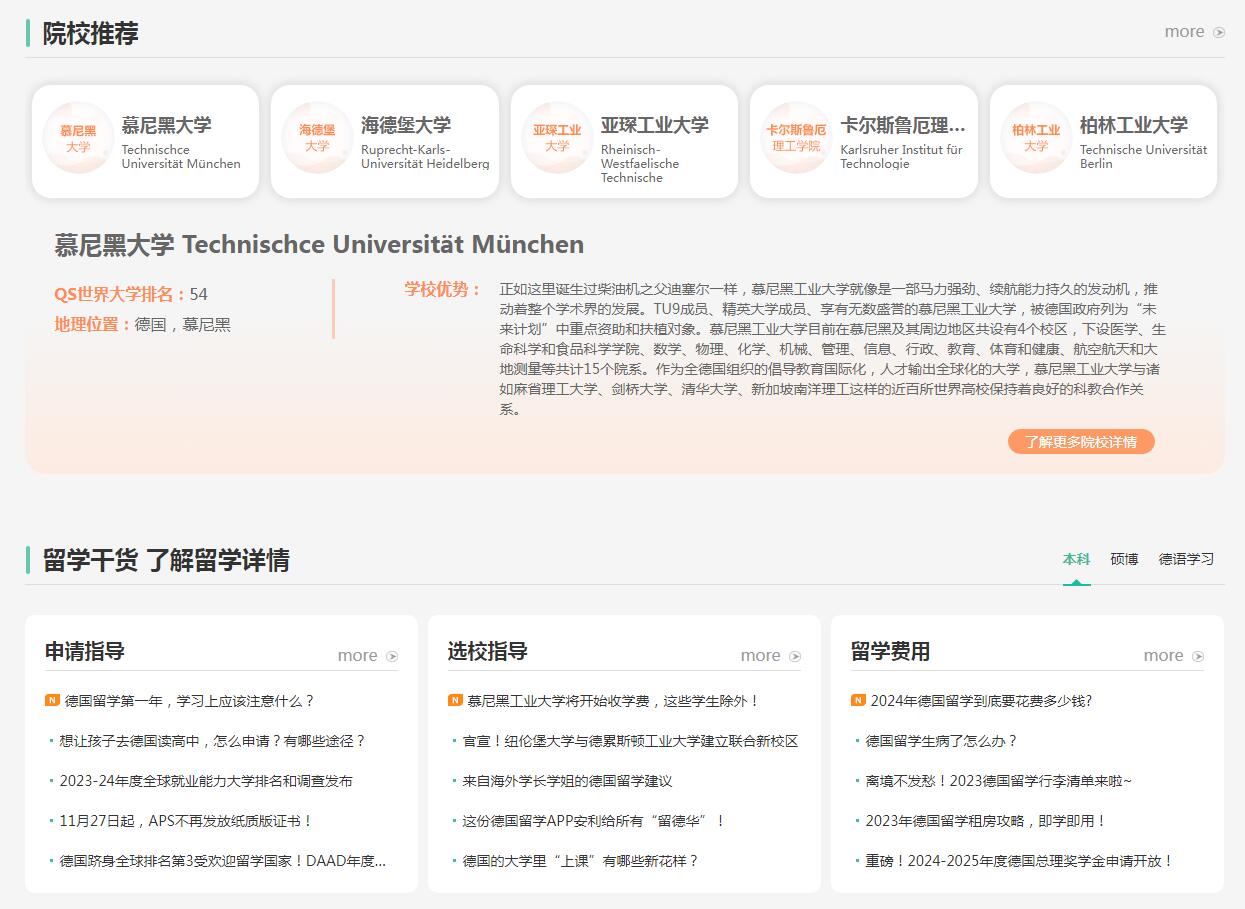
Task: Select the 柏林工业大学 round logo
Action: 1036,138
